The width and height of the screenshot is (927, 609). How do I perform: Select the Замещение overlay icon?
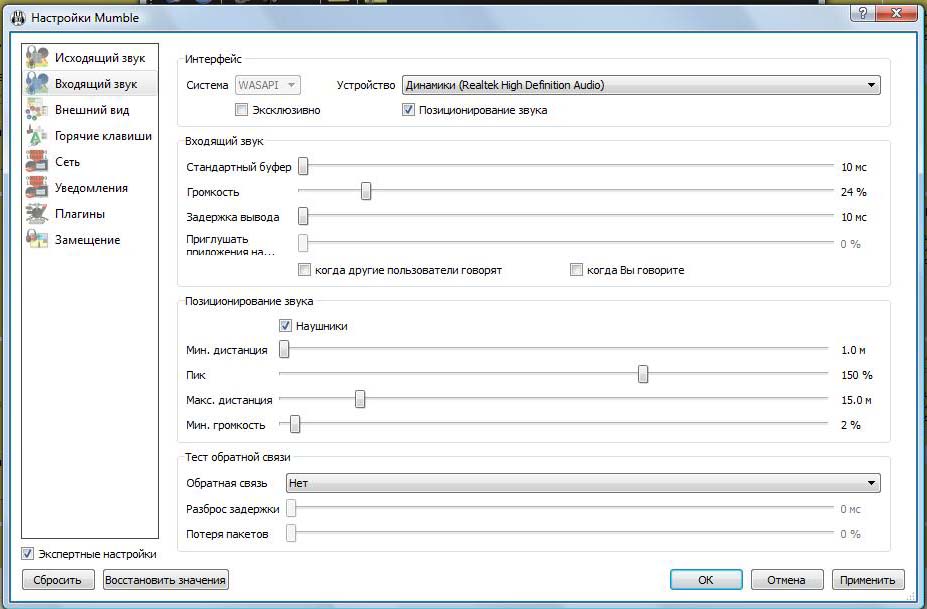[x=37, y=240]
